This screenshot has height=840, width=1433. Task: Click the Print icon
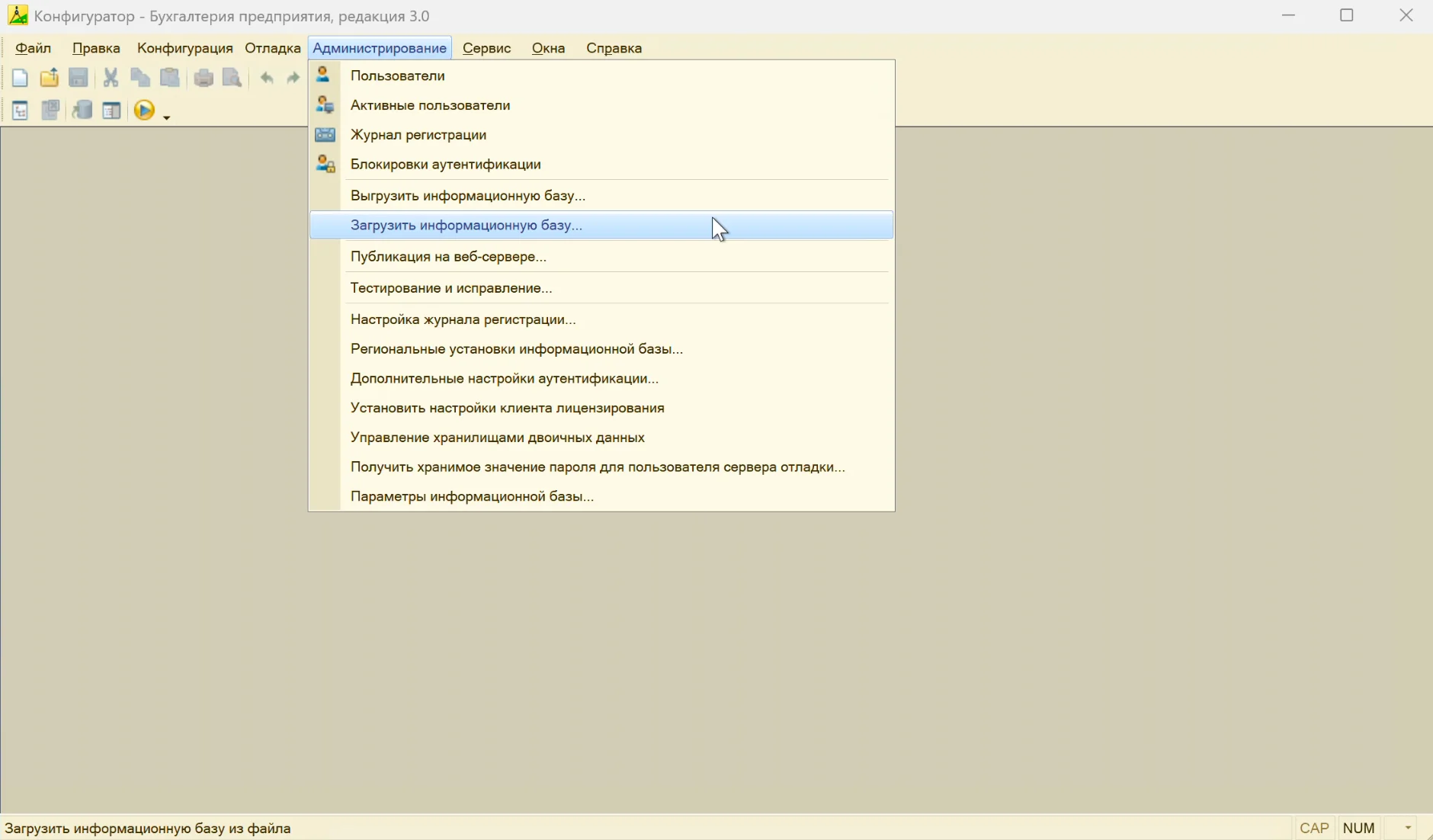pyautogui.click(x=204, y=78)
